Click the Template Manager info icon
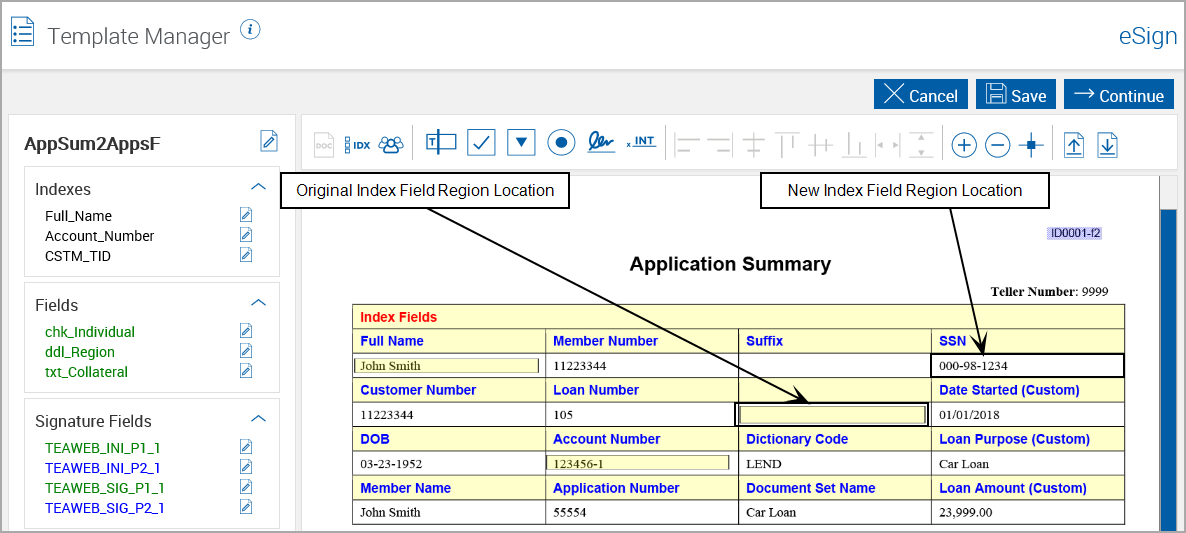 click(251, 30)
